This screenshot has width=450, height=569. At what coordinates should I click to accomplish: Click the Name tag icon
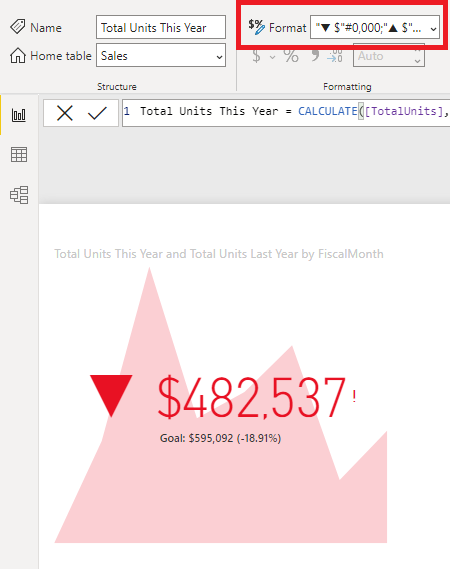(x=18, y=27)
